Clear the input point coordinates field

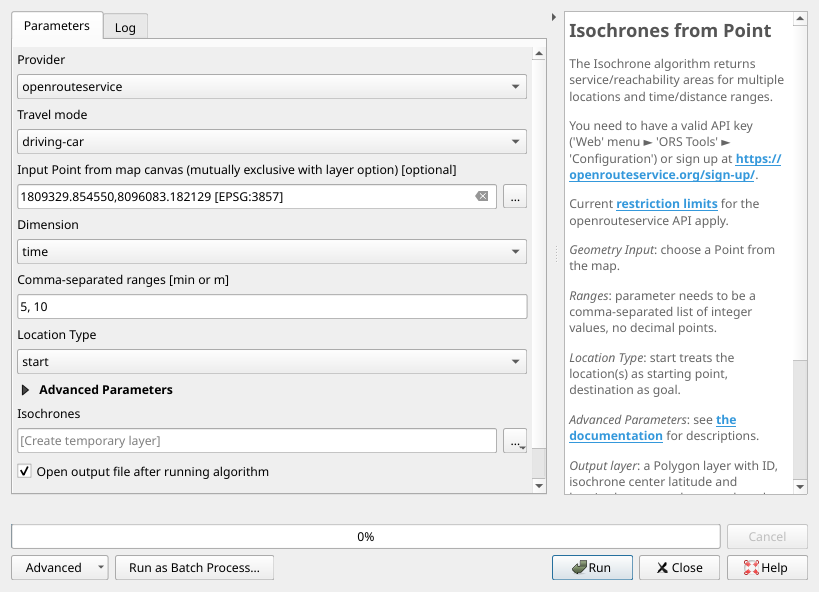click(x=482, y=196)
